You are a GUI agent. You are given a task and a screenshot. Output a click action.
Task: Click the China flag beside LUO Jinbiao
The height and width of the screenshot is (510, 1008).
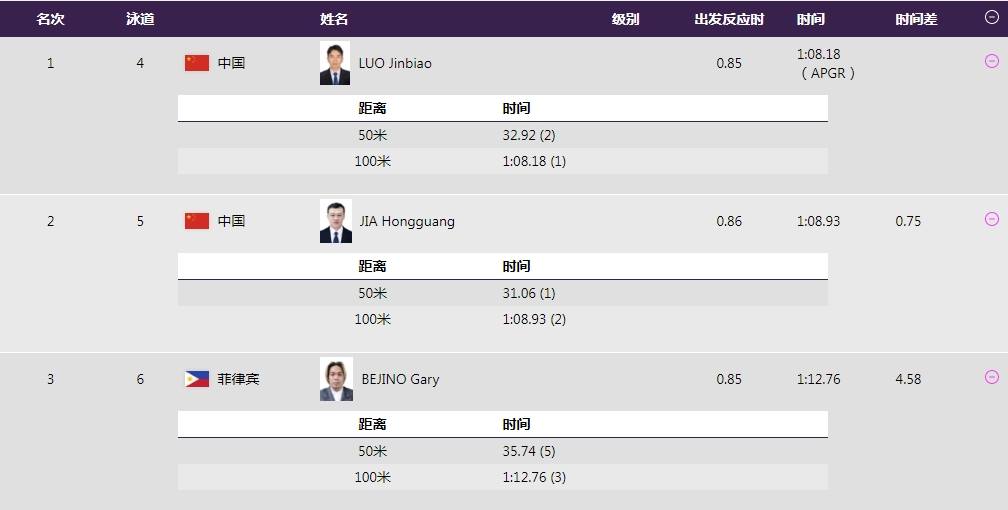[x=197, y=63]
